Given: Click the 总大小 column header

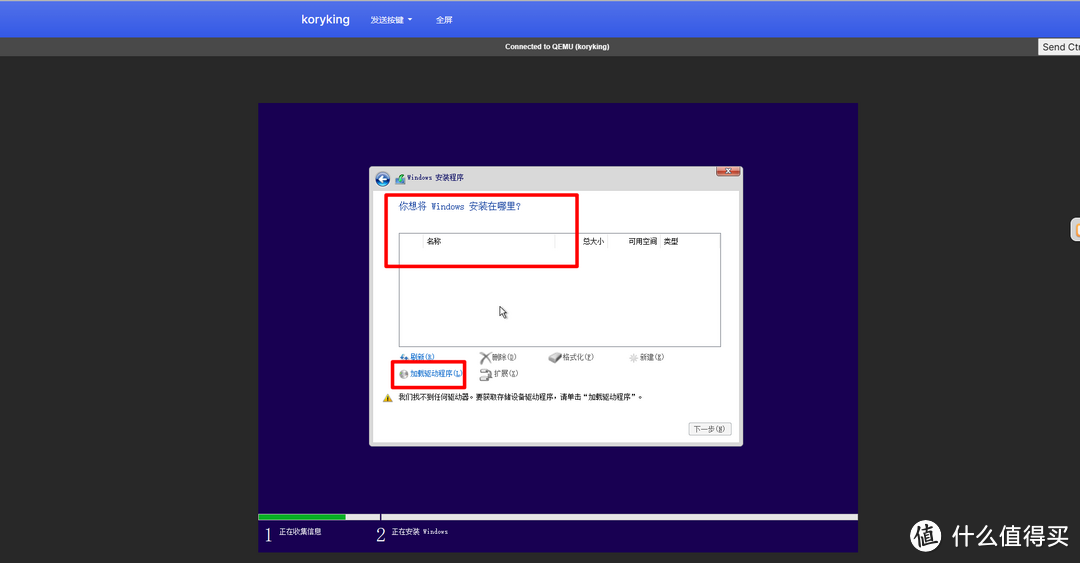Looking at the screenshot, I should (x=593, y=241).
